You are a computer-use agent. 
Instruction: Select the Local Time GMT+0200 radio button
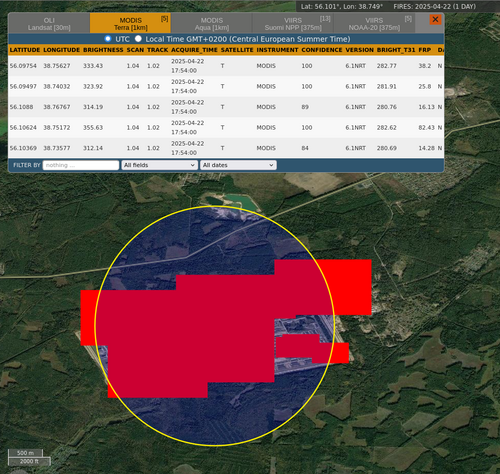point(138,39)
